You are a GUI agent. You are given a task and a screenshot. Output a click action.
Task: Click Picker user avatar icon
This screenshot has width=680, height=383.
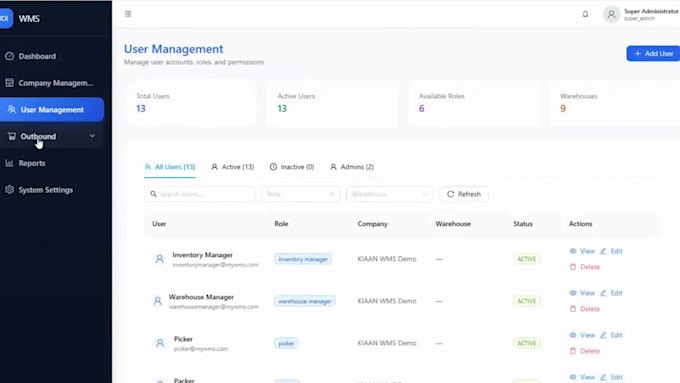[160, 343]
